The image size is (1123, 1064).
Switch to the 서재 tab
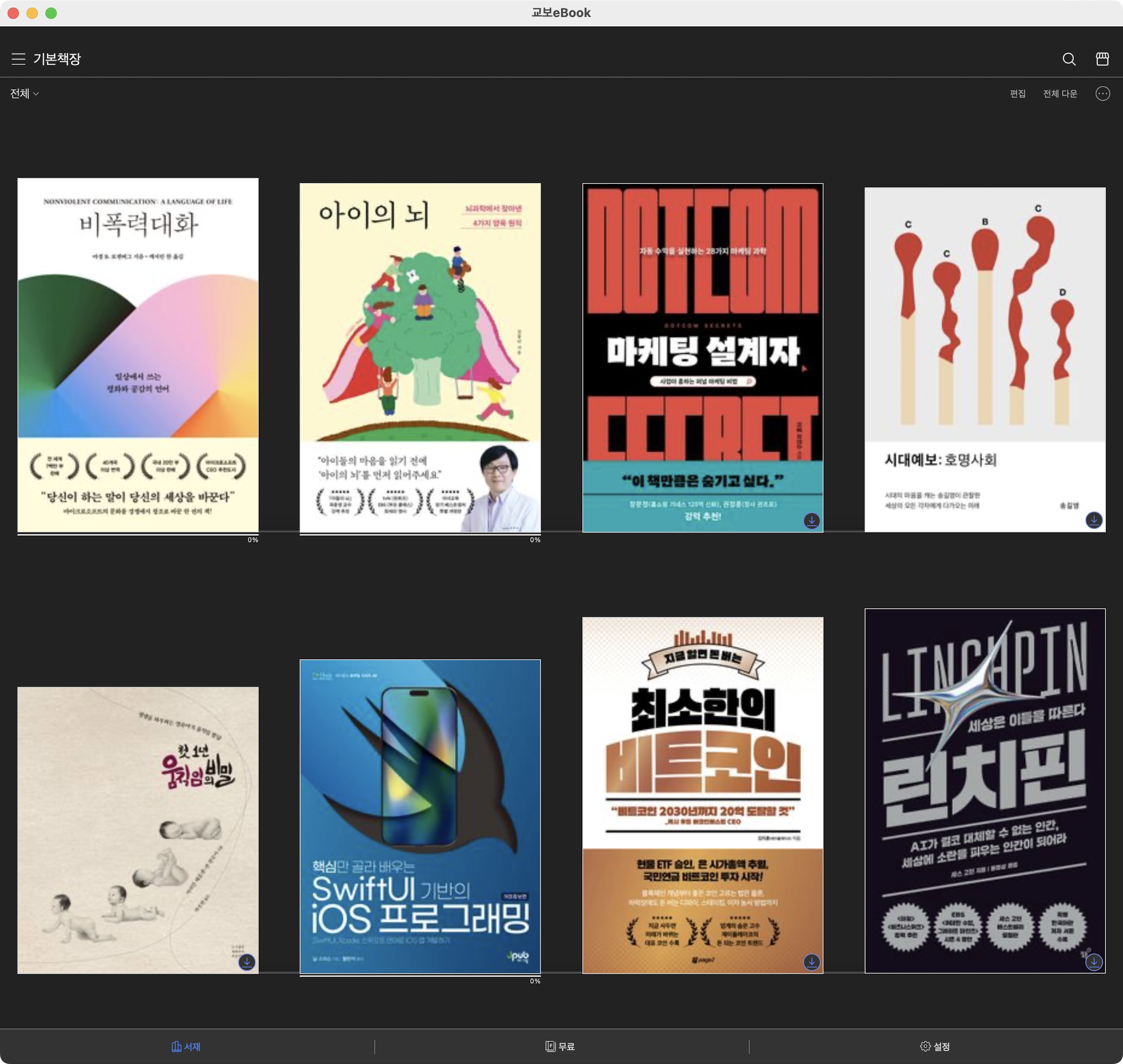186,1046
